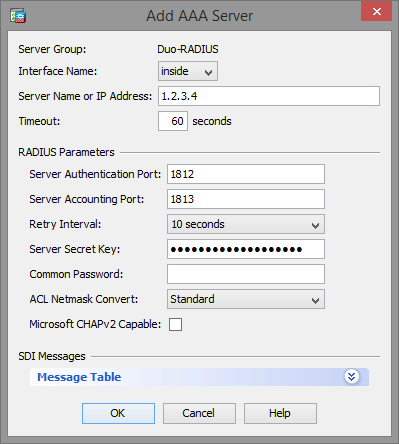The width and height of the screenshot is (399, 444).
Task: Focus the Server Name or IP Address field
Action: pos(269,96)
